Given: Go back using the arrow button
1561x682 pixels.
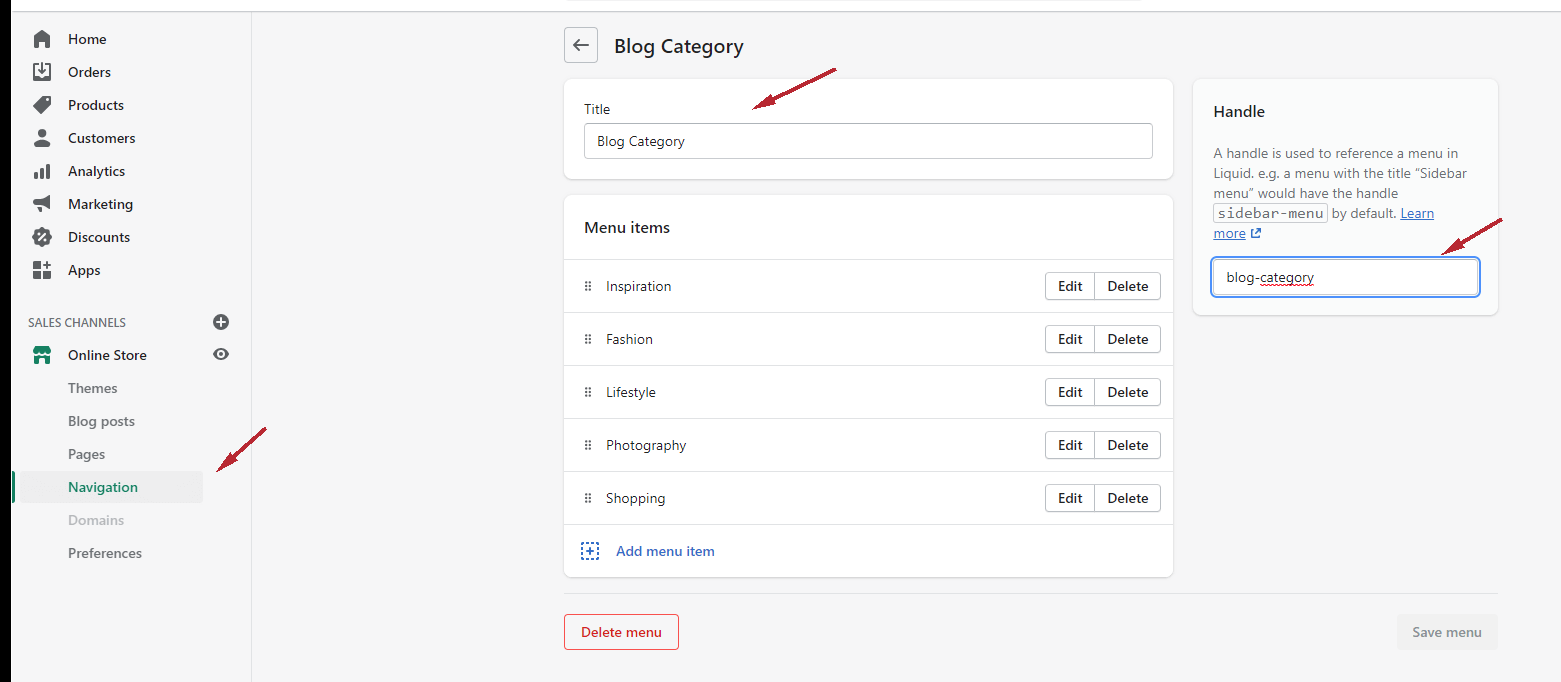Looking at the screenshot, I should point(581,45).
